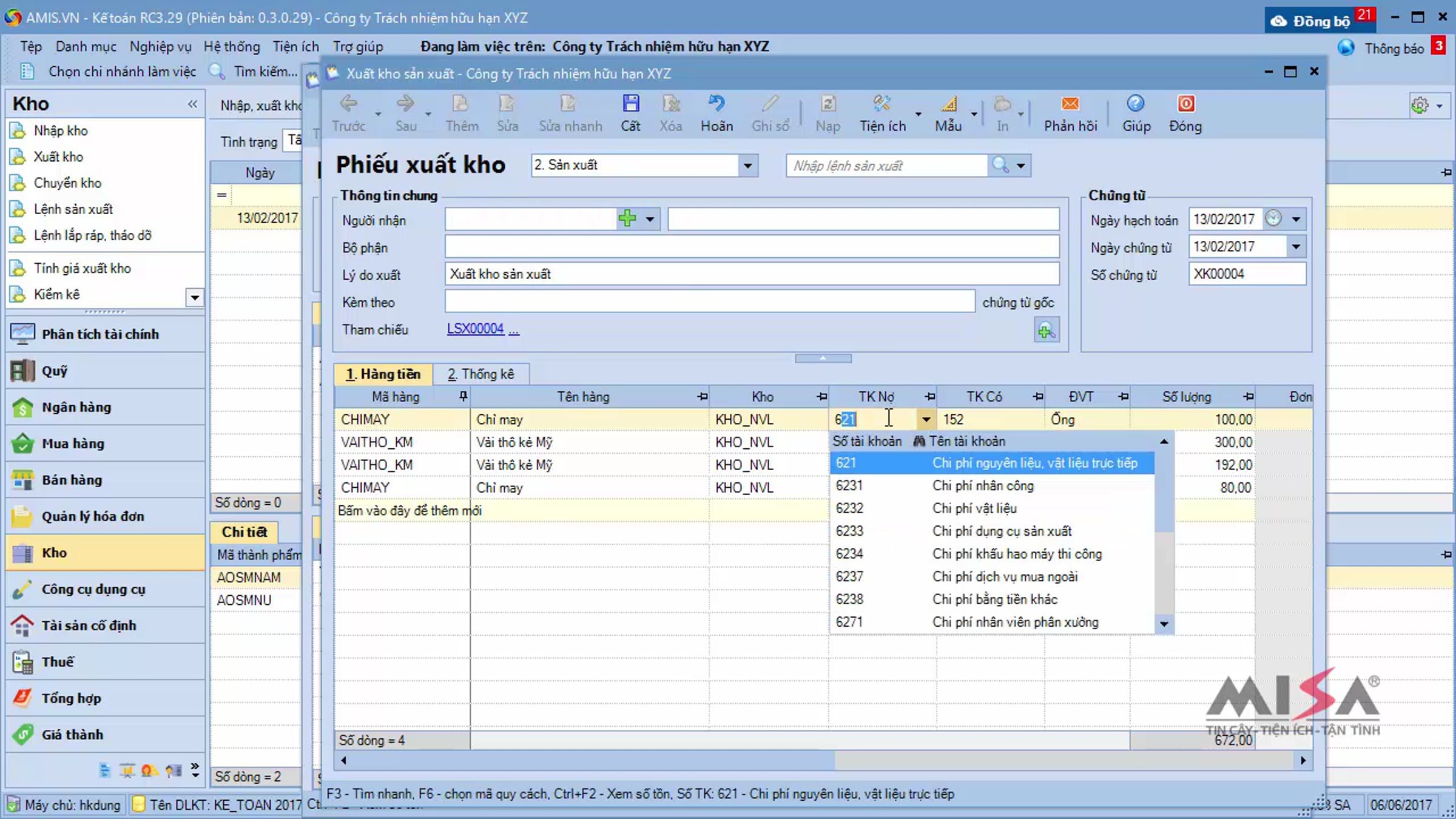The width and height of the screenshot is (1456, 819).
Task: Collapse the Thông tin chung section splitter arrow
Action: (x=823, y=359)
